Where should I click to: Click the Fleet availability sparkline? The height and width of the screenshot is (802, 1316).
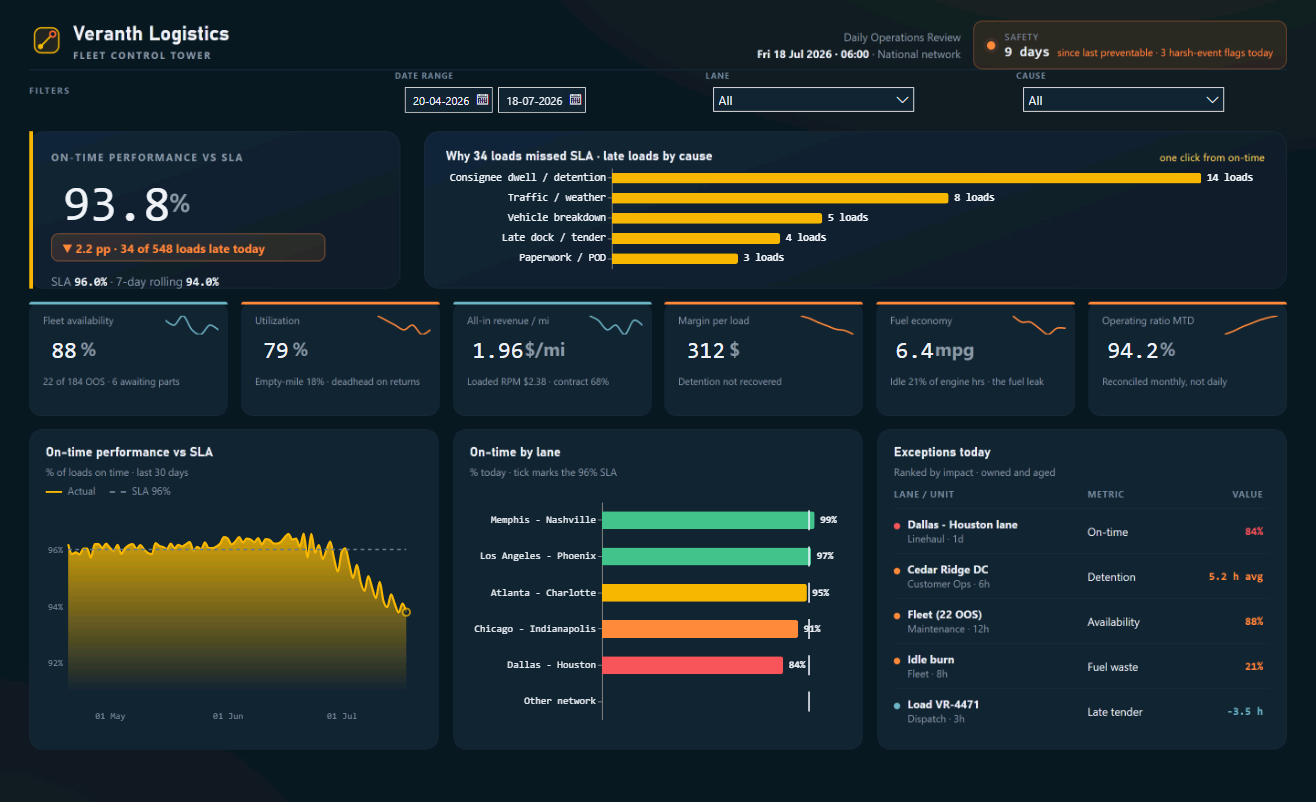(x=192, y=325)
